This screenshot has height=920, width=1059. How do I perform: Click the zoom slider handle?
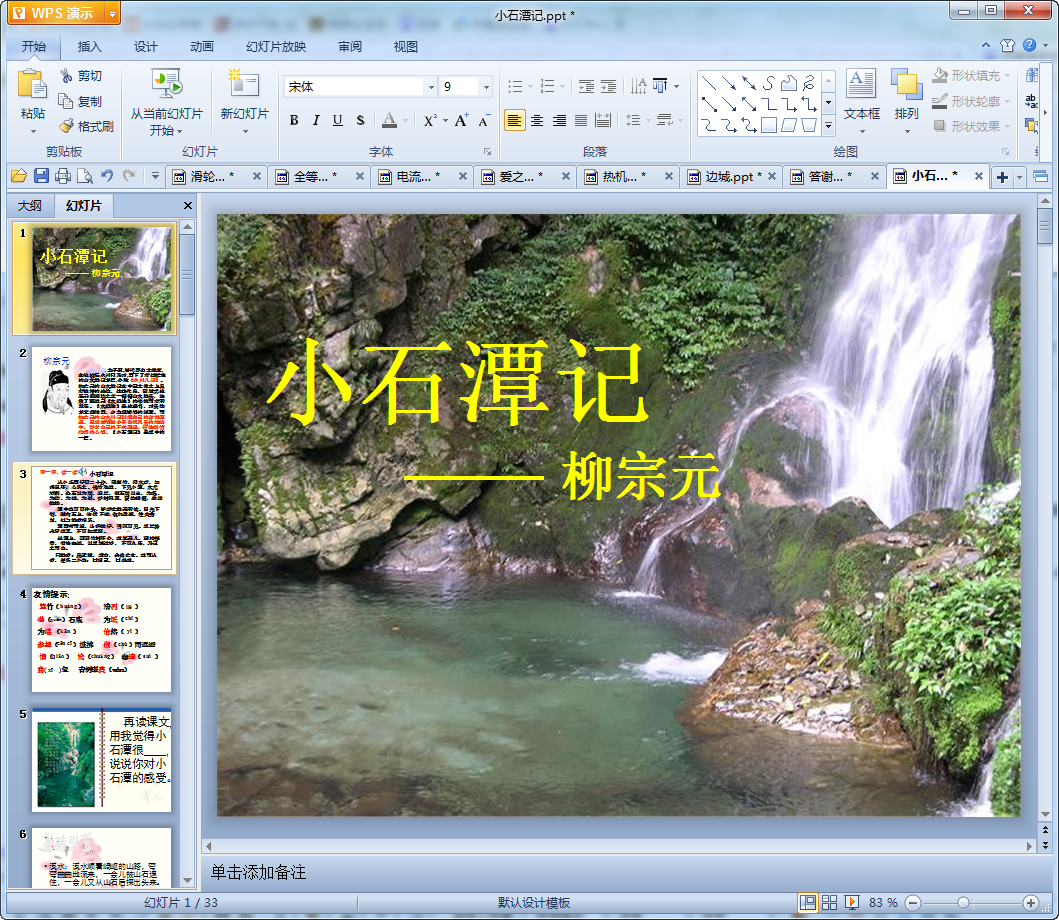pyautogui.click(x=964, y=902)
